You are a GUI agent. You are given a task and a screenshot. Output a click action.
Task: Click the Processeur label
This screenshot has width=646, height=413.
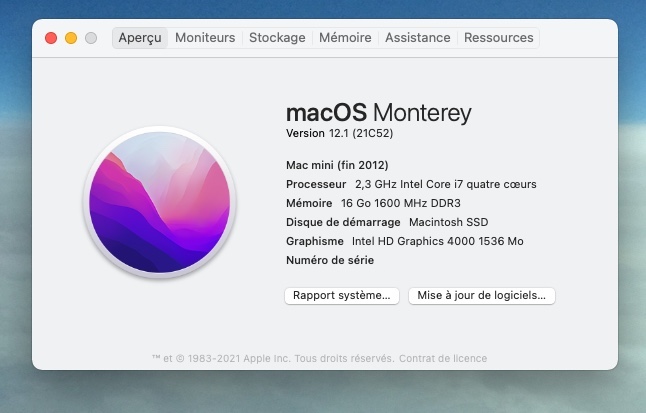pos(316,184)
